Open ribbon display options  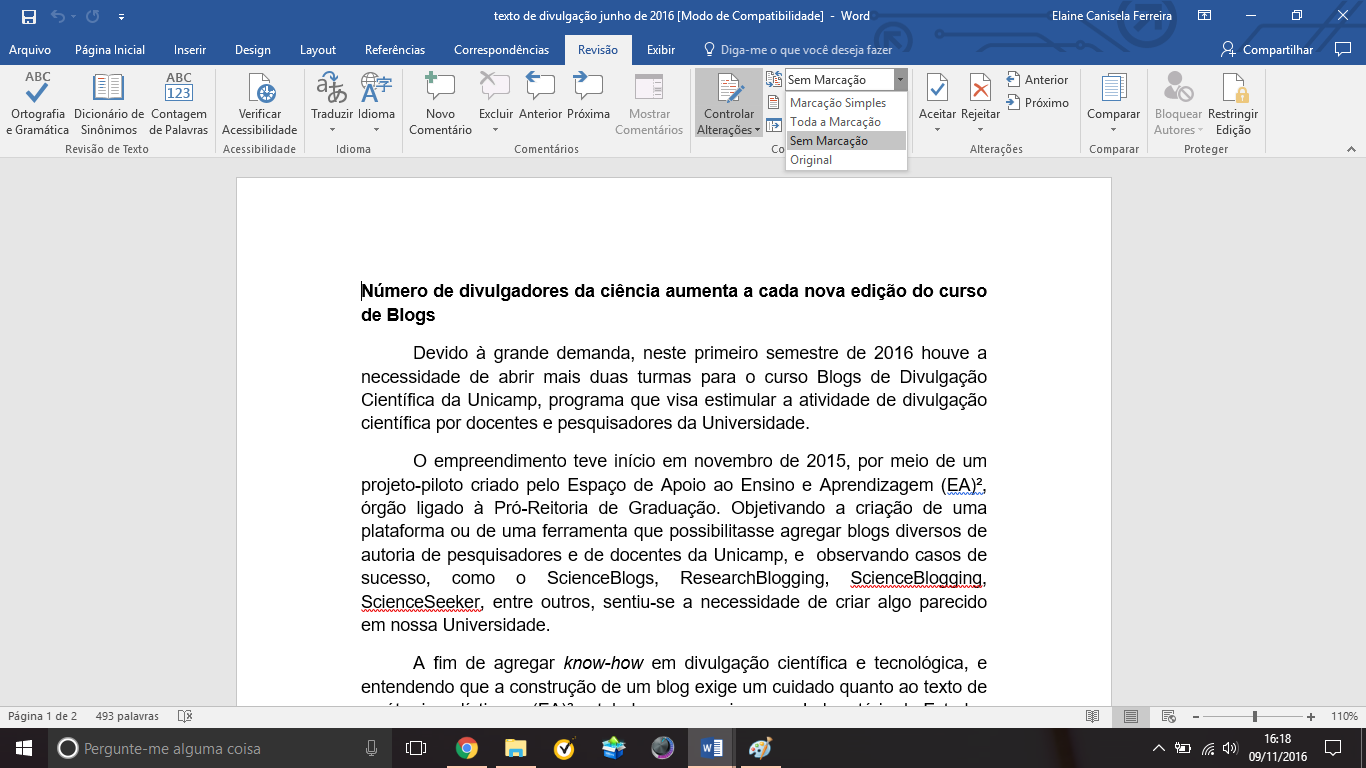coord(1205,16)
